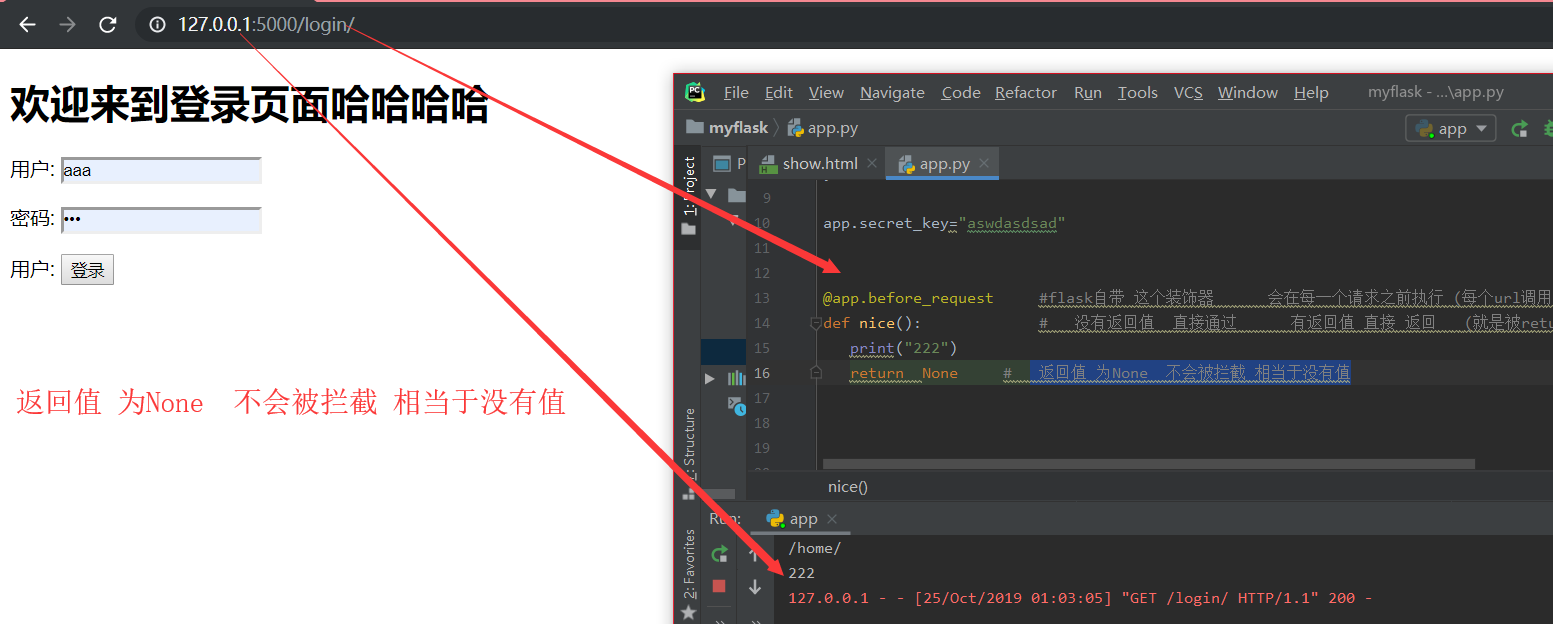Image resolution: width=1553 pixels, height=624 pixels.
Task: Open the View menu in PyCharm
Action: point(826,92)
